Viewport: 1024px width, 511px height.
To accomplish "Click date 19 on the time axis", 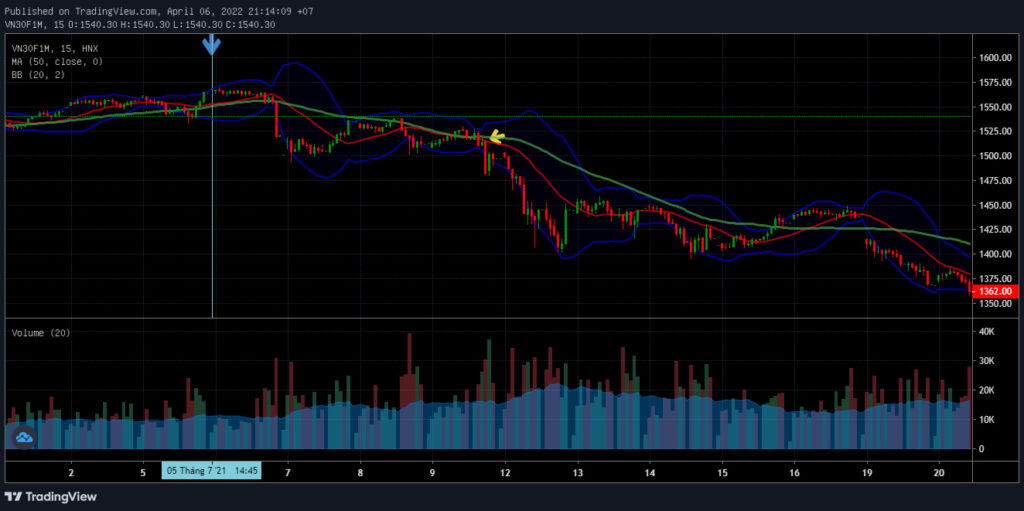I will tap(867, 472).
